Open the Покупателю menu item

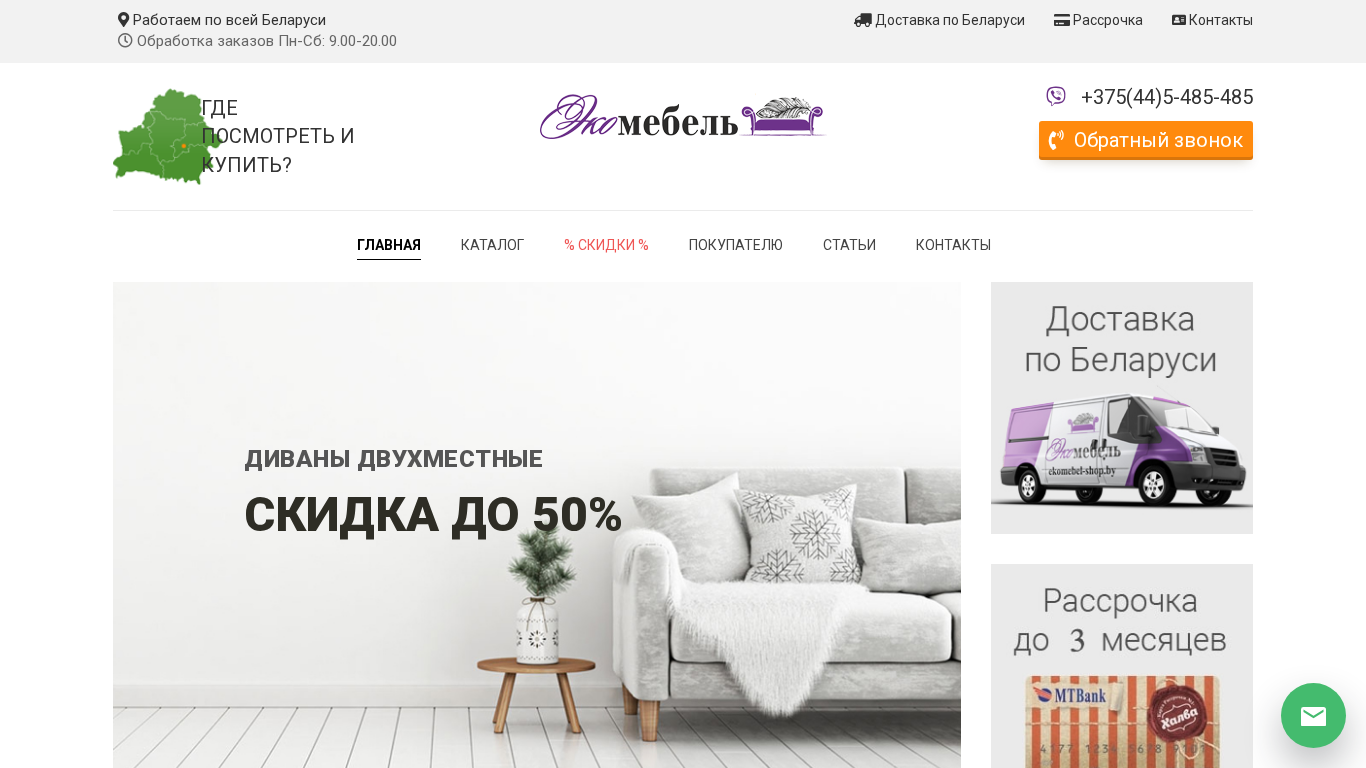736,245
